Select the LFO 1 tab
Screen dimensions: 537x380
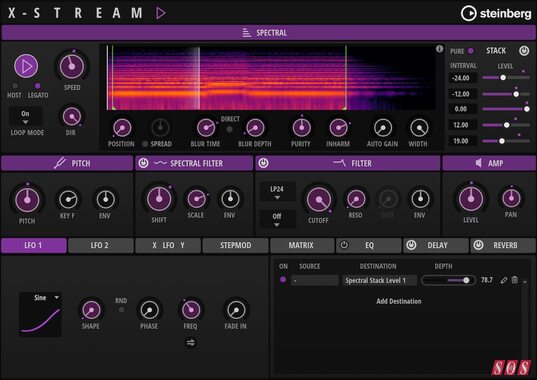tap(34, 245)
